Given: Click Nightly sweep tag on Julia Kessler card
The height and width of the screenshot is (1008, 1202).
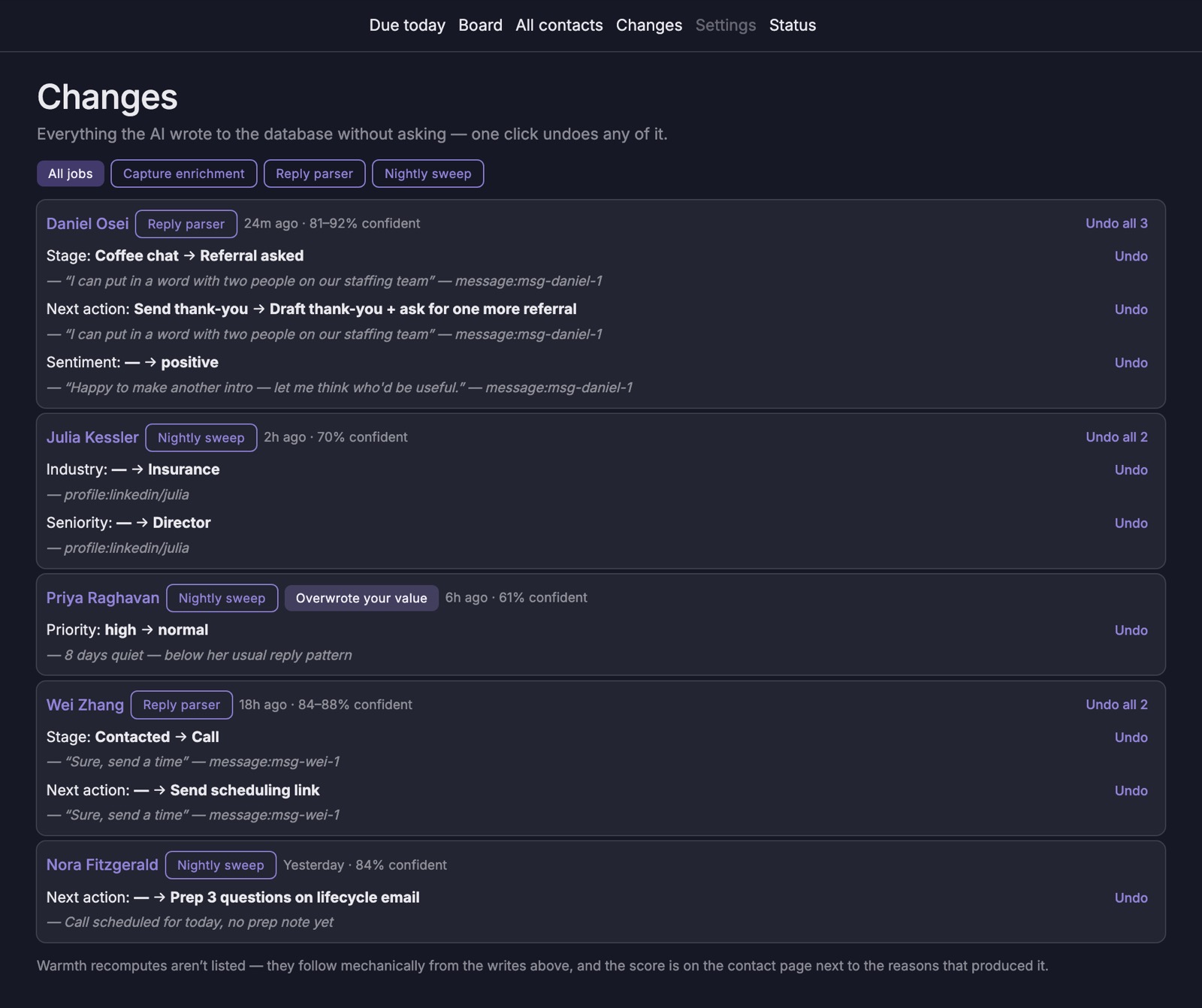Looking at the screenshot, I should (x=201, y=438).
